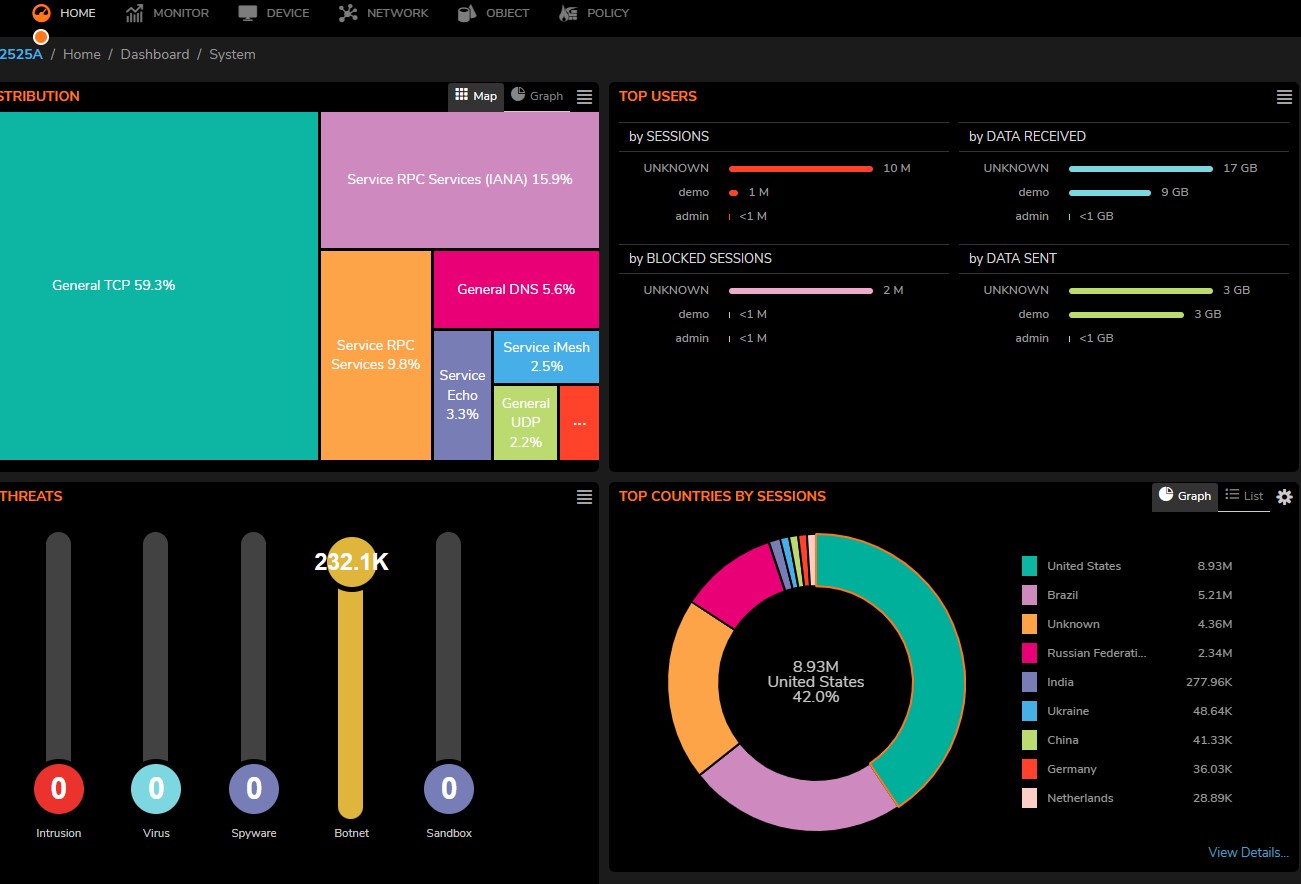1301x884 pixels.
Task: Click the Intrusion threat counter circle
Action: (59, 789)
